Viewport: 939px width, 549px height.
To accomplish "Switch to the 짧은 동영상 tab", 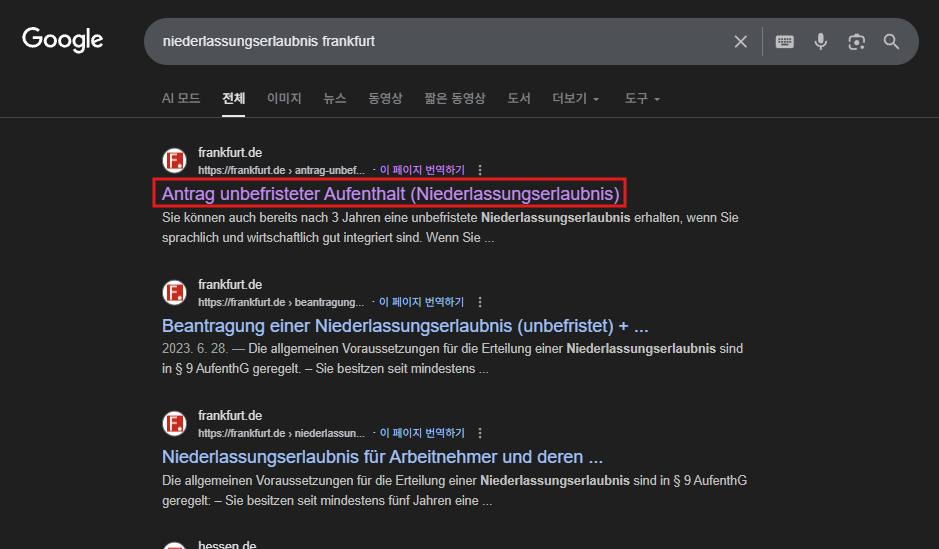I will click(455, 98).
